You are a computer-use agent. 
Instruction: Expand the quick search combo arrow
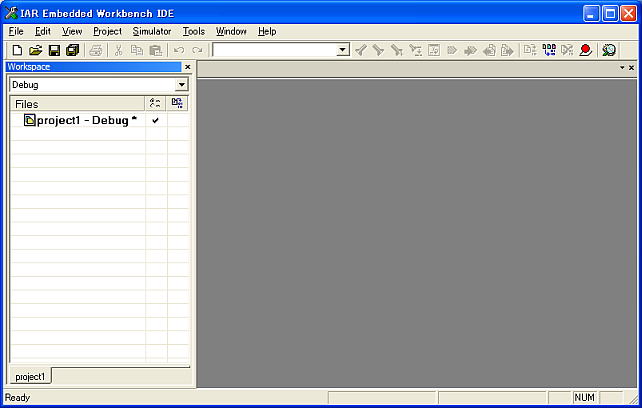[x=342, y=50]
